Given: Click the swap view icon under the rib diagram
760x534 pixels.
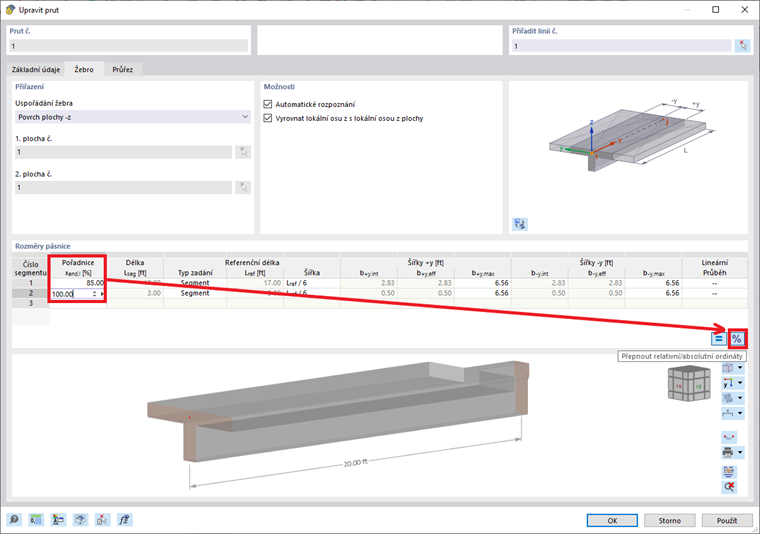Looking at the screenshot, I should [x=520, y=224].
